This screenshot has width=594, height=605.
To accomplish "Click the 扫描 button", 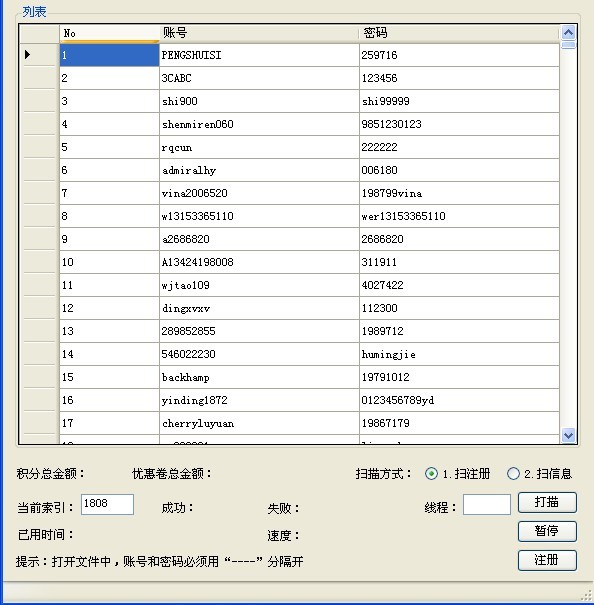I will pyautogui.click(x=547, y=502).
